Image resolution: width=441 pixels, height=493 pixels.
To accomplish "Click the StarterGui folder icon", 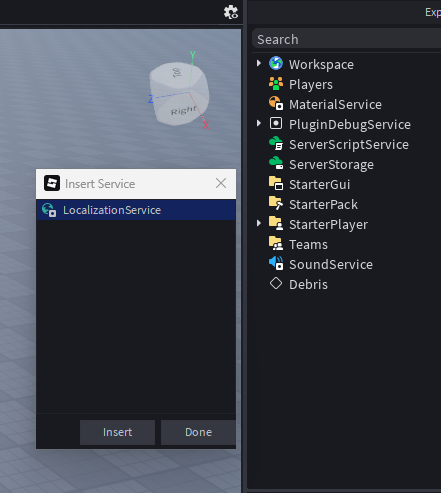I will tap(276, 183).
